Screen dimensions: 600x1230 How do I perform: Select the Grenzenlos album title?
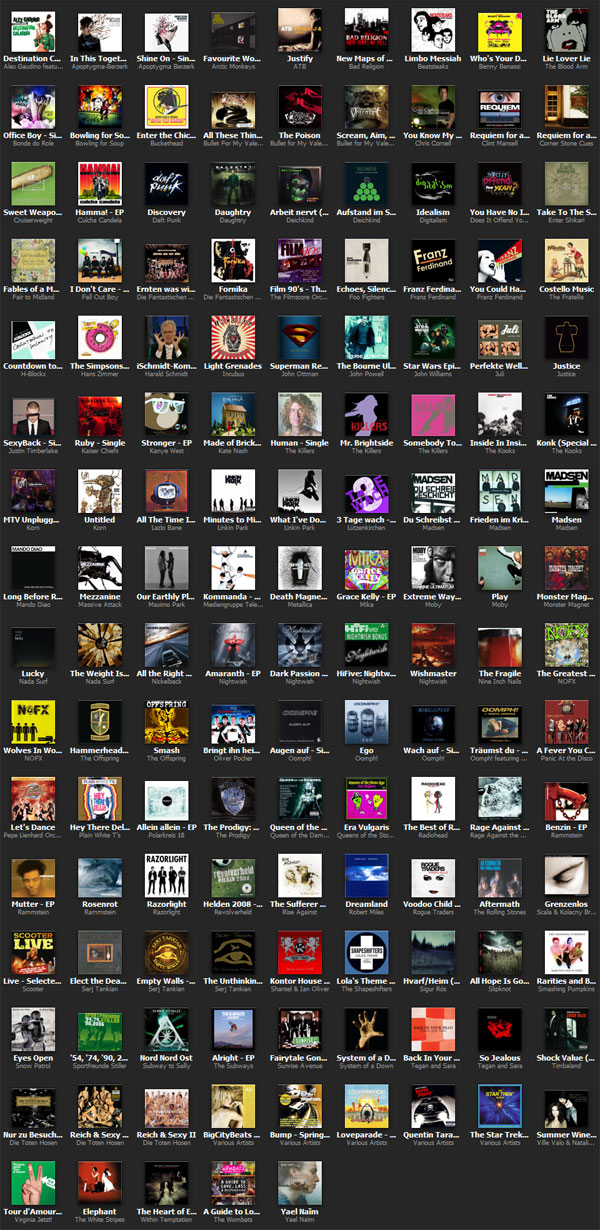[x=567, y=904]
